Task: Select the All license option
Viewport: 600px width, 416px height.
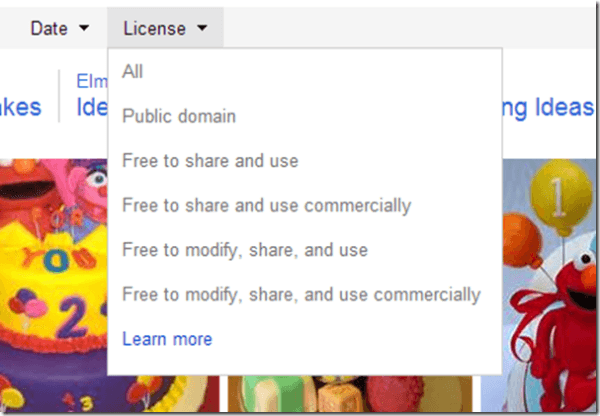Action: (133, 71)
